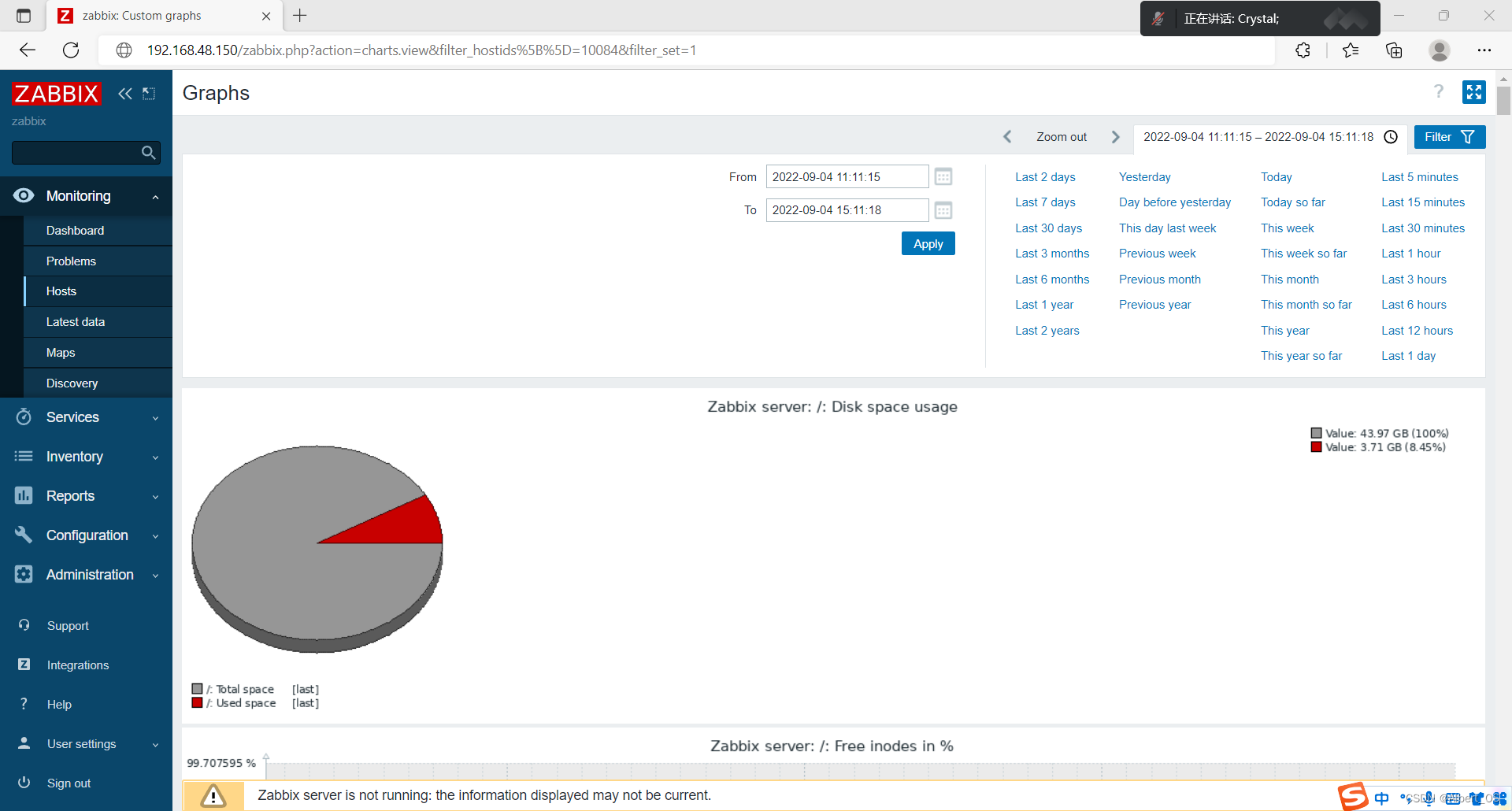Image resolution: width=1512 pixels, height=811 pixels.
Task: Open browser collections icon
Action: click(1394, 50)
